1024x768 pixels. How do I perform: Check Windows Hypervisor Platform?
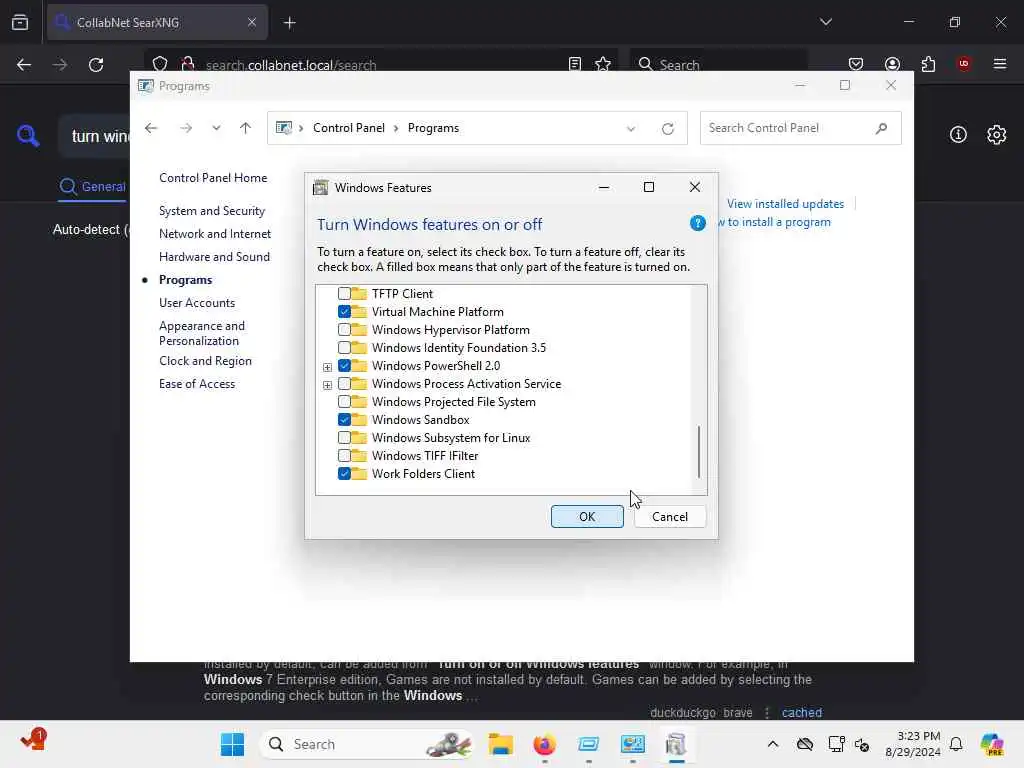click(x=344, y=330)
